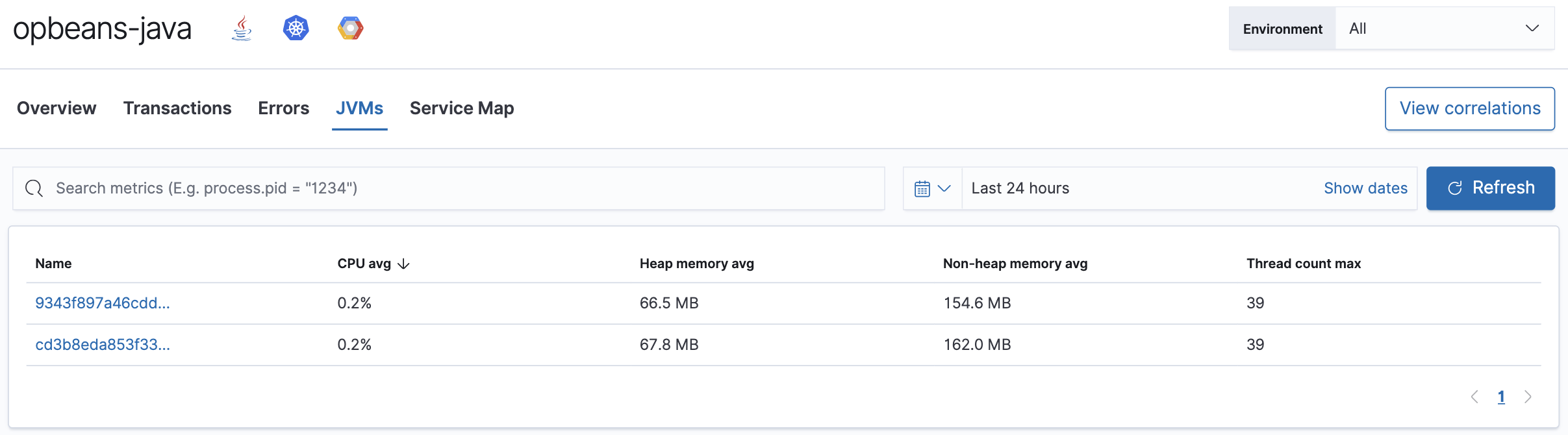Click the Google Cloud provider icon

pyautogui.click(x=350, y=29)
